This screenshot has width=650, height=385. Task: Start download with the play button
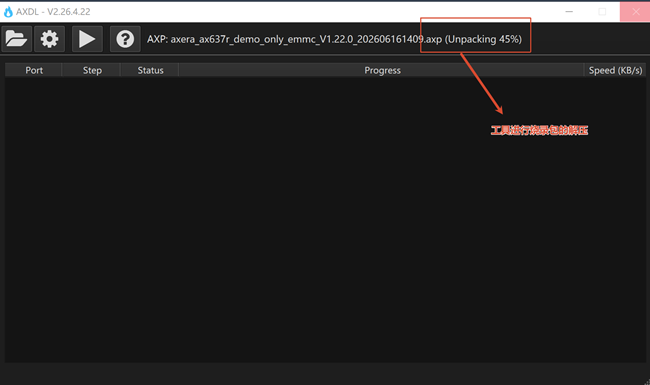point(87,39)
